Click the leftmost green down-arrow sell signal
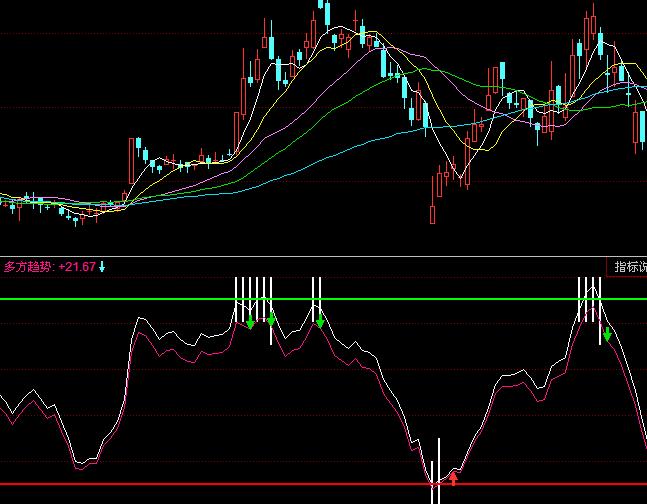Viewport: 647px width, 504px height. coord(250,322)
